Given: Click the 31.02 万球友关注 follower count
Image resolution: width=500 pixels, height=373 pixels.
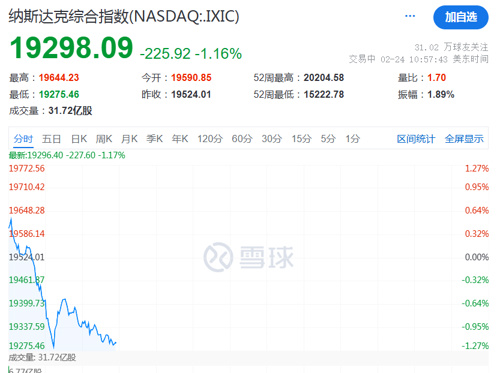Looking at the screenshot, I should (x=451, y=47).
